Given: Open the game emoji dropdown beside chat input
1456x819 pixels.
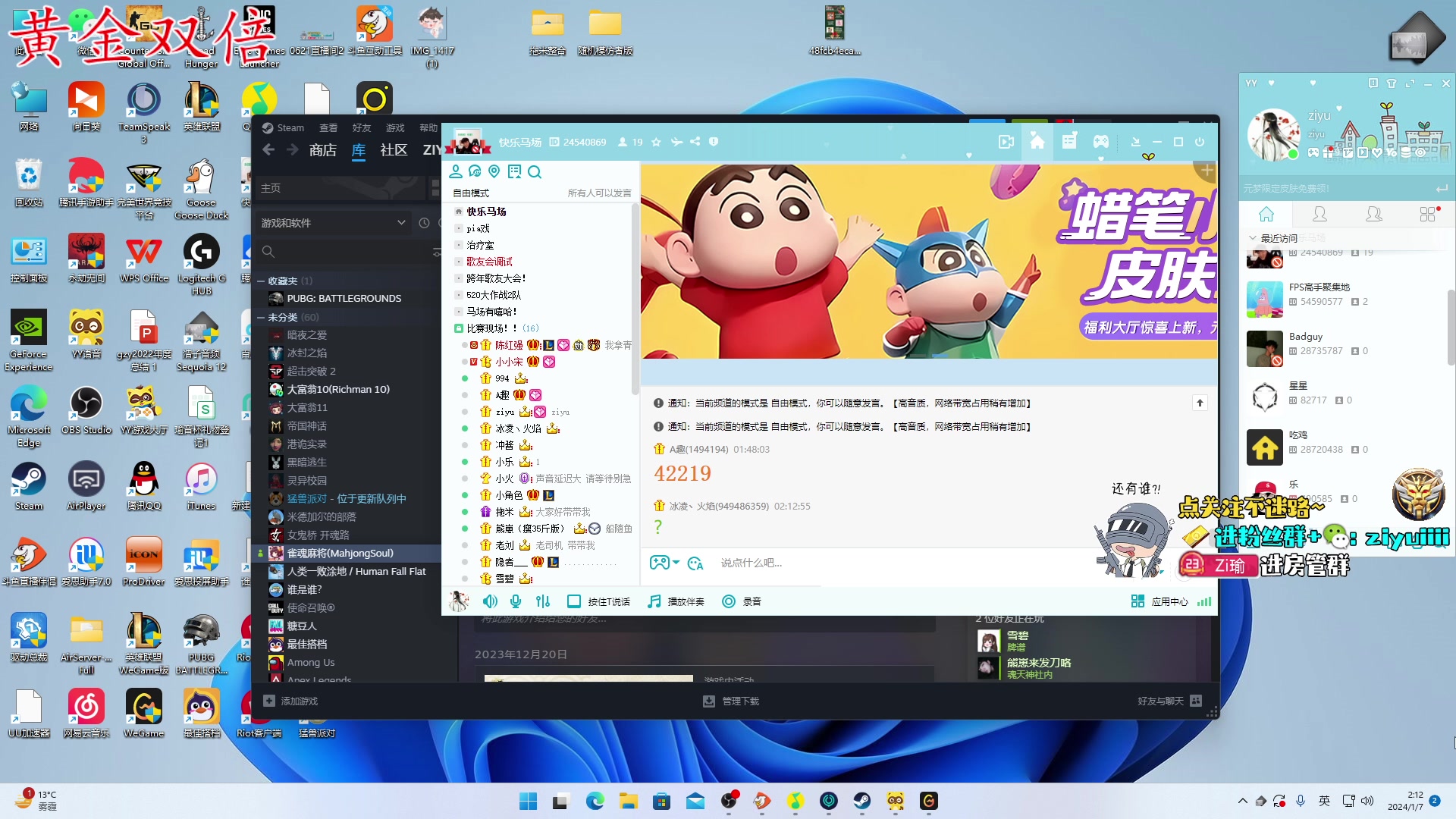Looking at the screenshot, I should tap(664, 563).
